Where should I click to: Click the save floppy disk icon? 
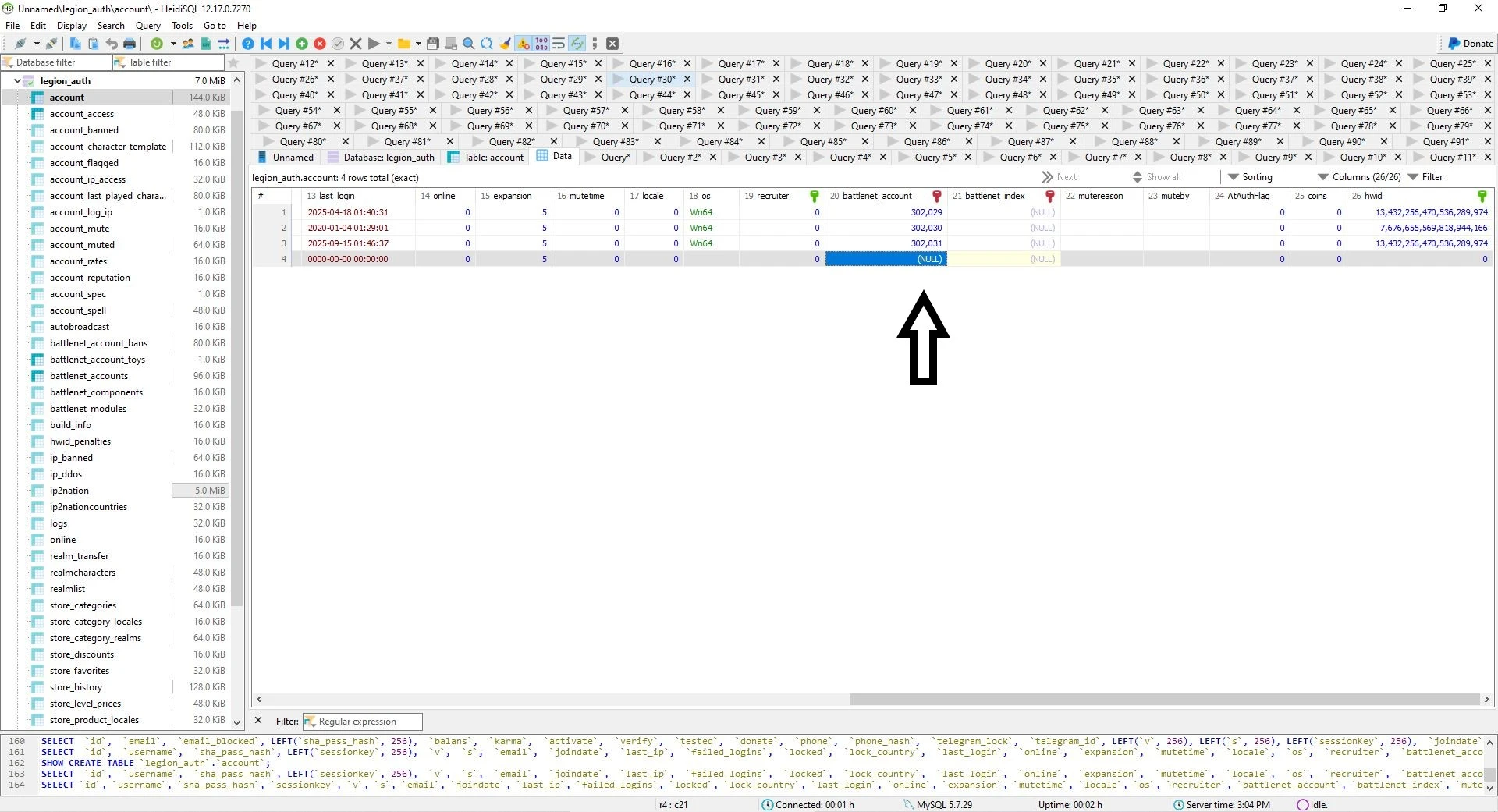click(432, 44)
